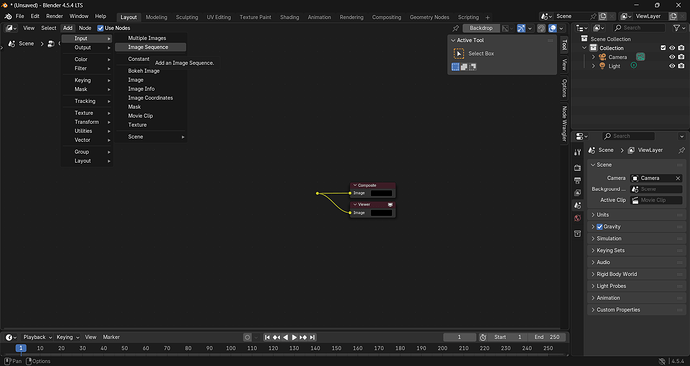Open the Blender logo menu
Viewport: 690px width, 366px height.
click(8, 16)
